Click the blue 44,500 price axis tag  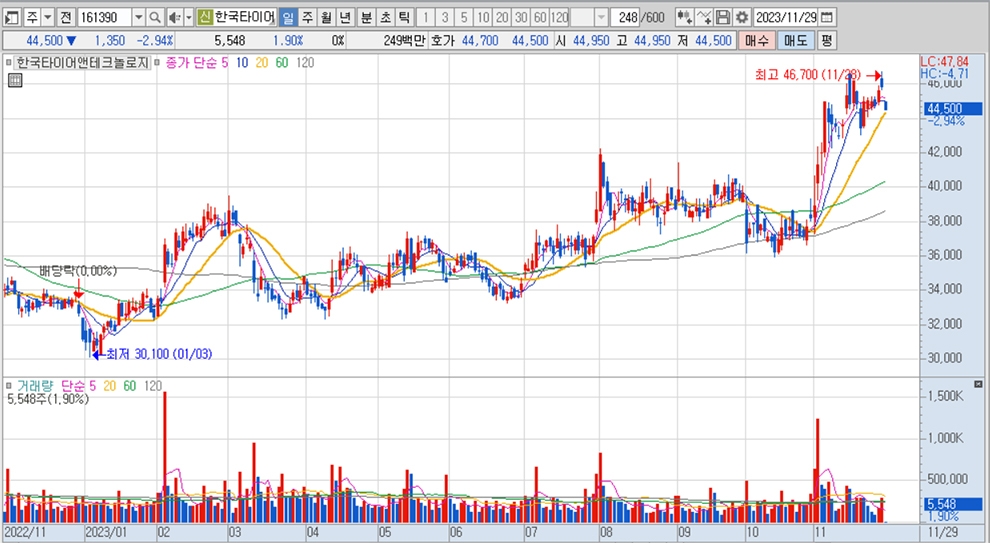953,109
